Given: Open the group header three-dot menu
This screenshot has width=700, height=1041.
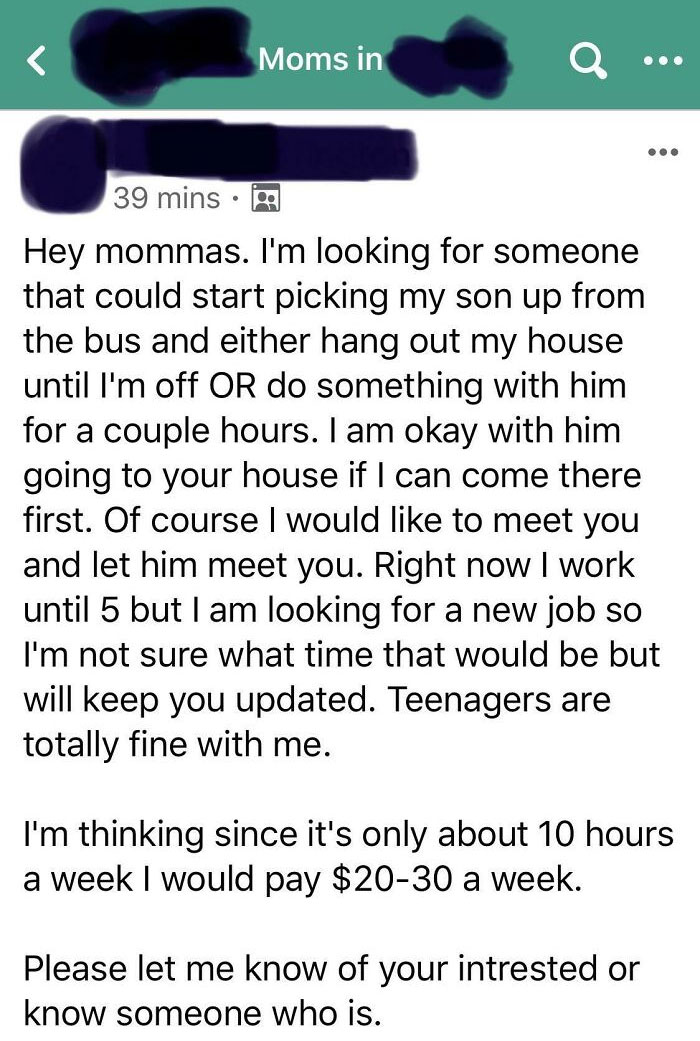Looking at the screenshot, I should click(x=663, y=61).
